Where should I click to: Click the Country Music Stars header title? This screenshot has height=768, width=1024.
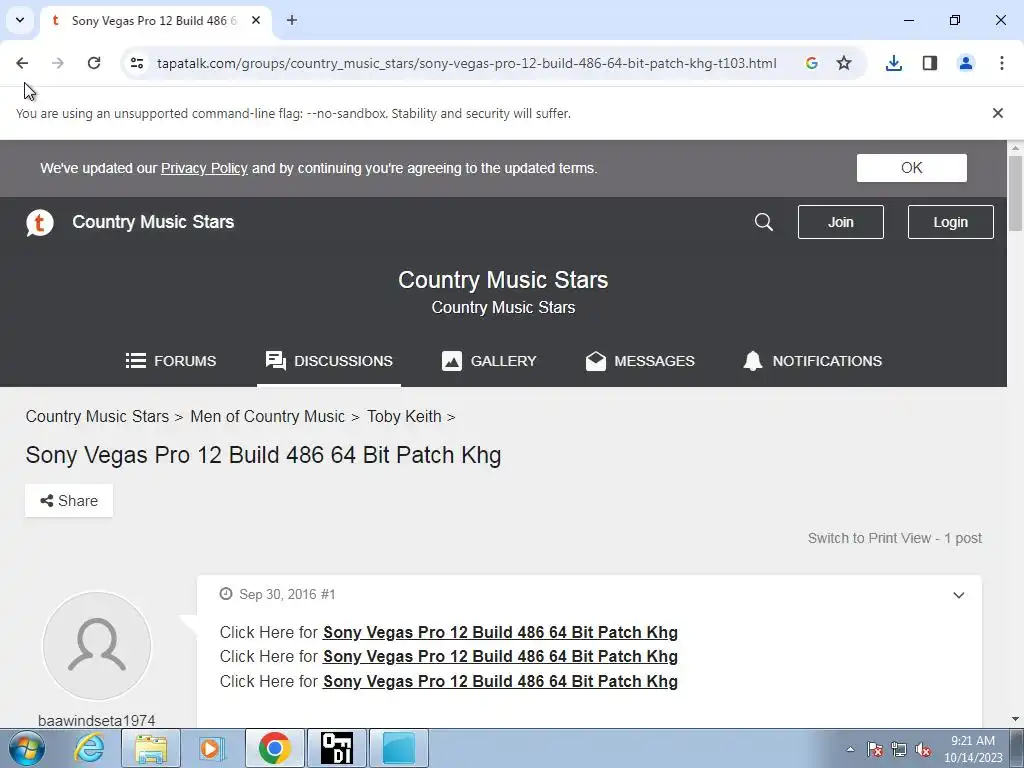pos(153,222)
